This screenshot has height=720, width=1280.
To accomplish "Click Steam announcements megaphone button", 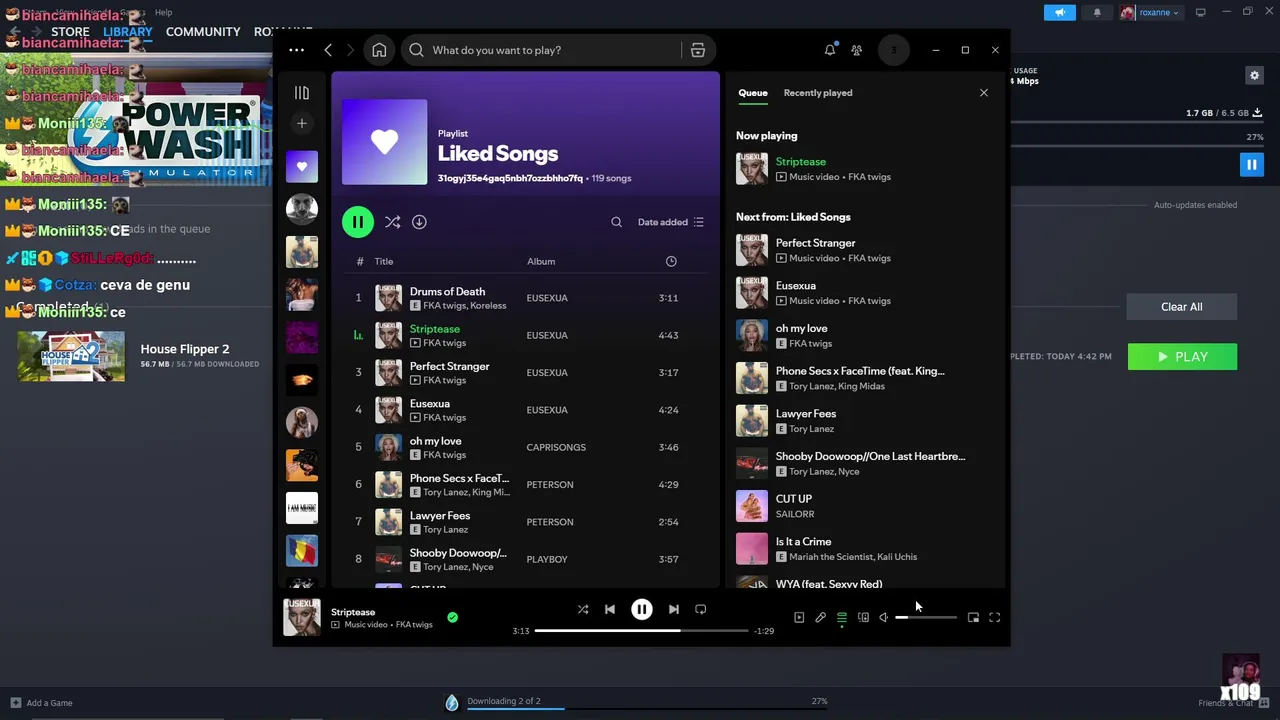I will pyautogui.click(x=1060, y=12).
